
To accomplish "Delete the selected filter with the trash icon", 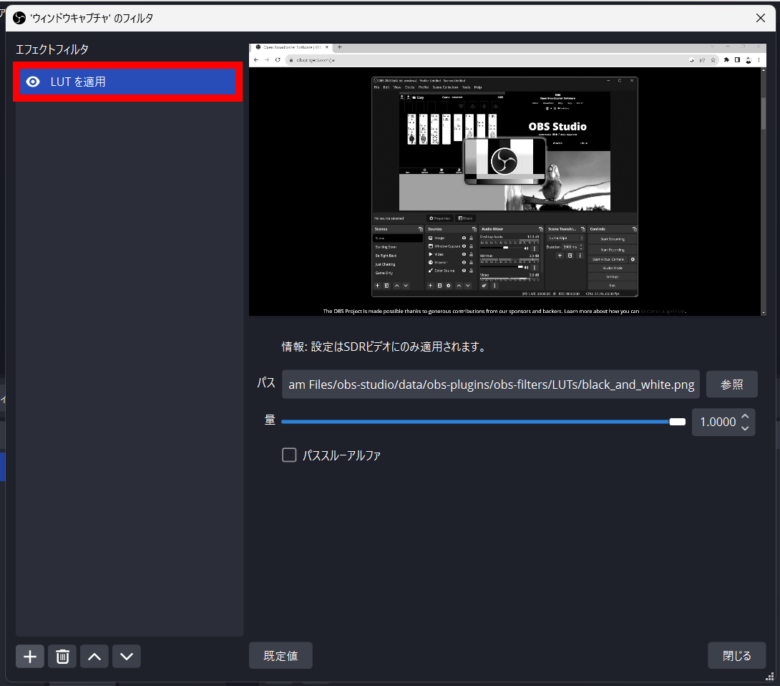I will pyautogui.click(x=62, y=656).
